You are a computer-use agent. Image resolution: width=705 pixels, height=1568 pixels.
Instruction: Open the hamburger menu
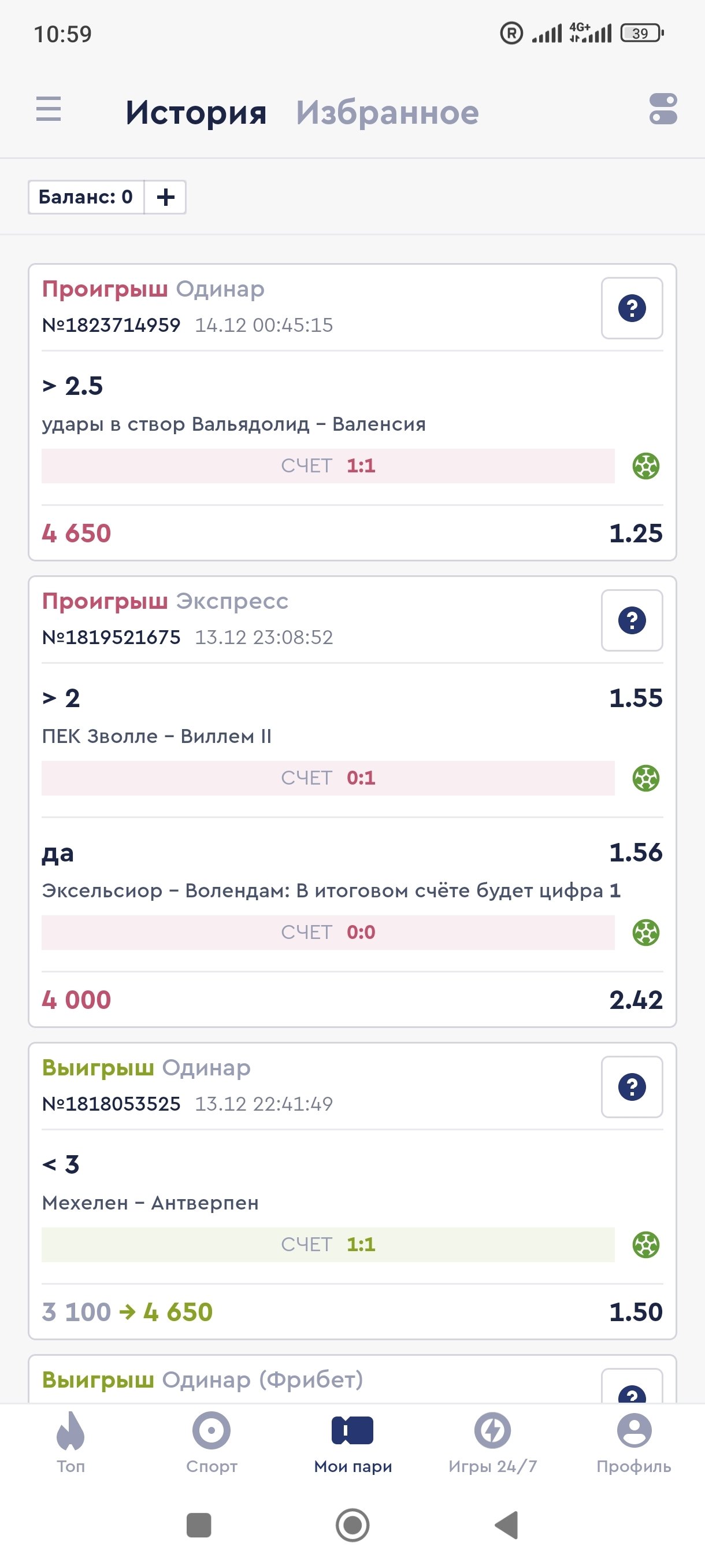tap(49, 110)
